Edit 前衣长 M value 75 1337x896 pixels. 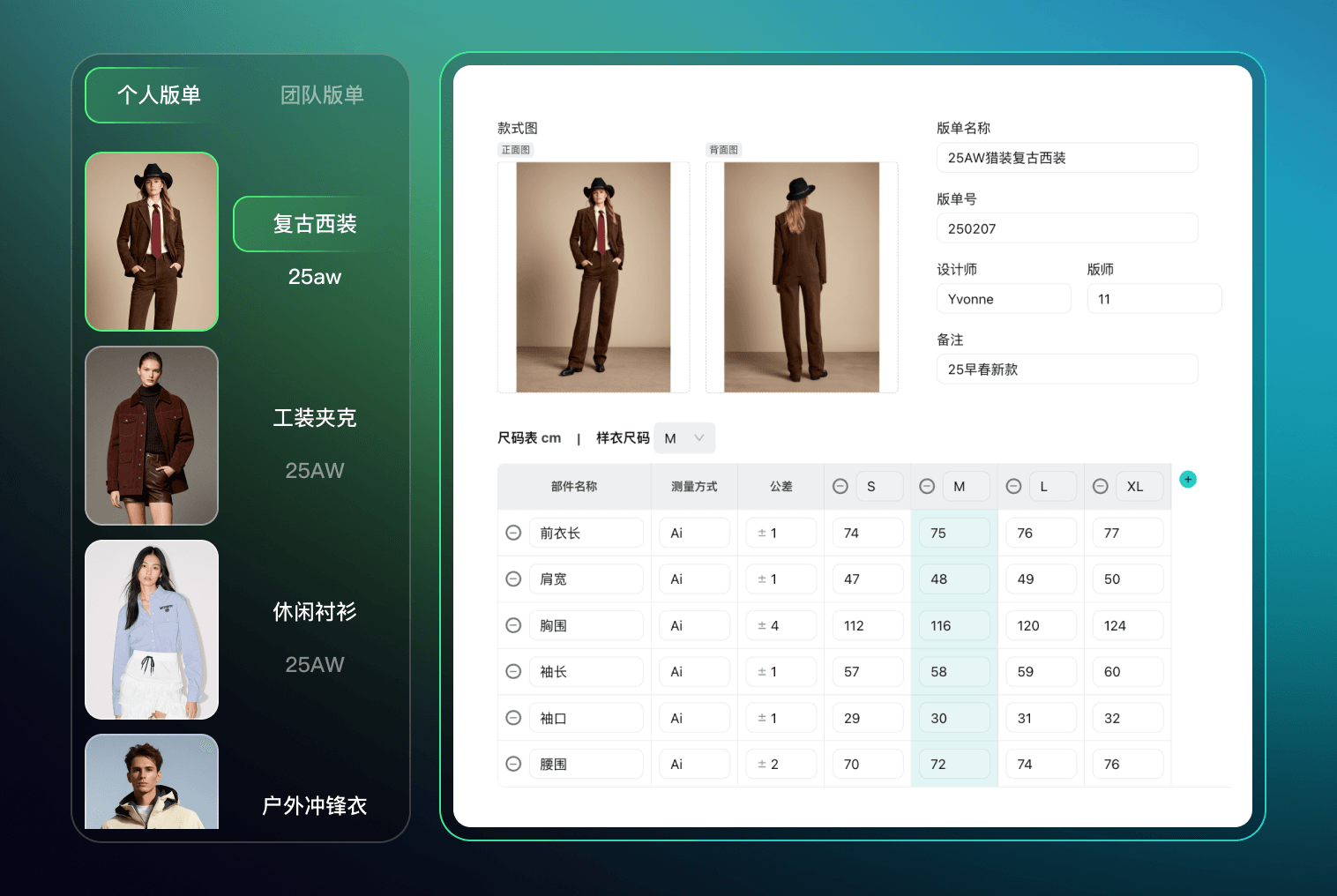tap(954, 533)
